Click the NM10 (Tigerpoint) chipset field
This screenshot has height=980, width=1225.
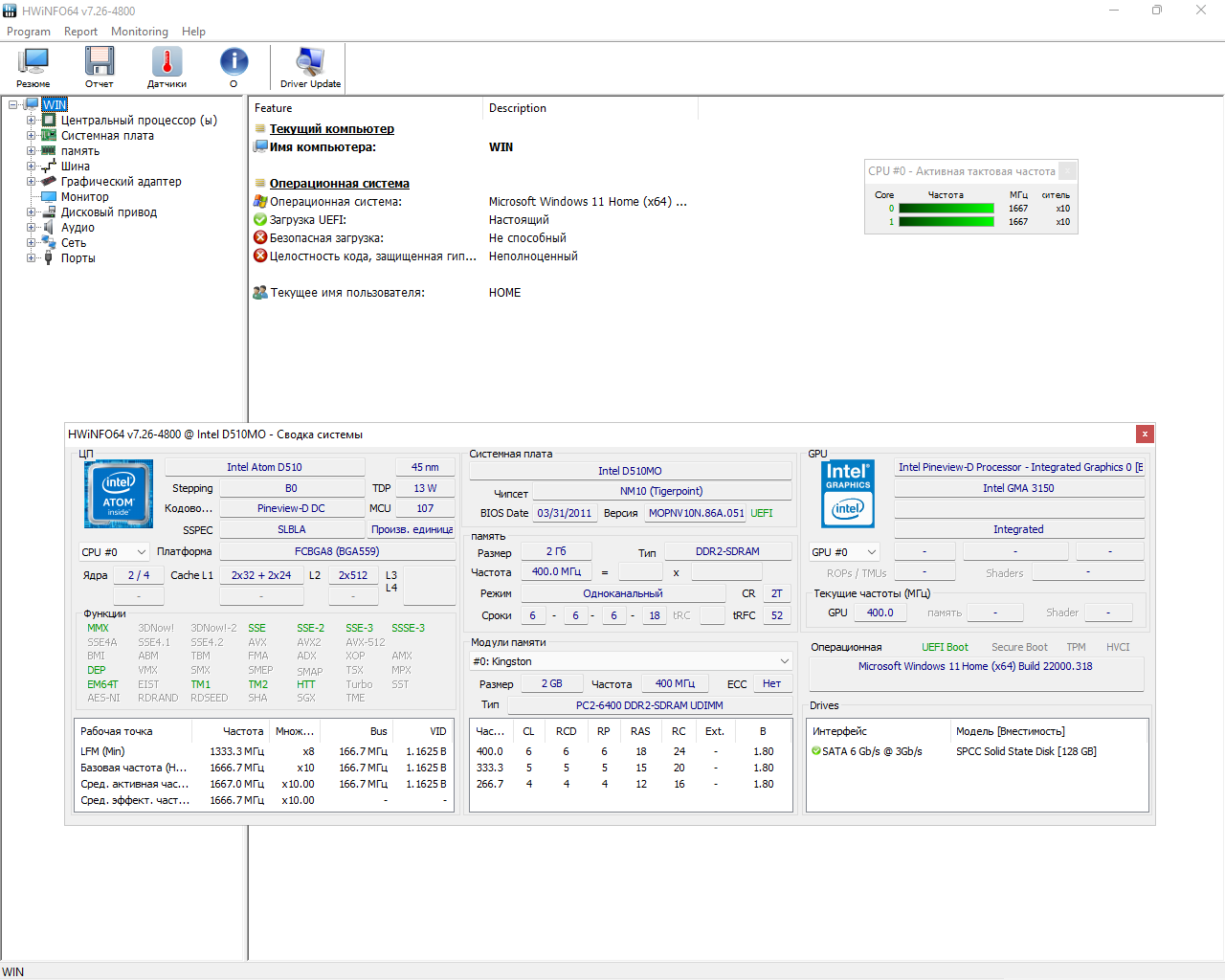click(x=661, y=491)
